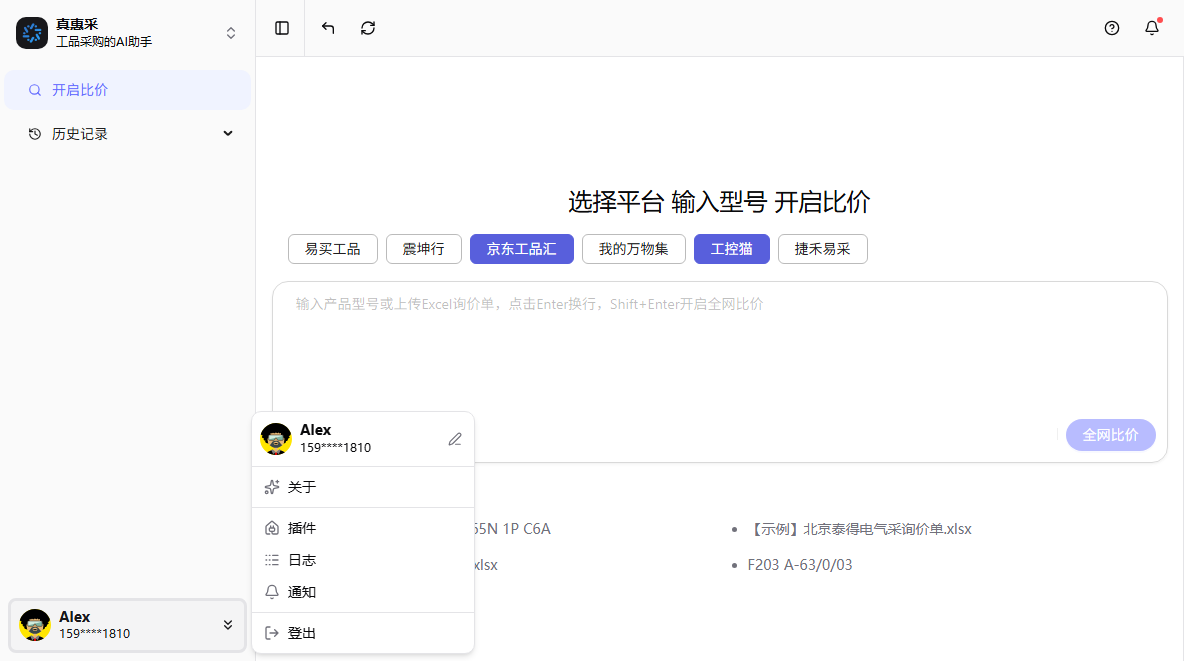Open notifications via the bell icon
Image resolution: width=1184 pixels, height=661 pixels.
click(1151, 28)
